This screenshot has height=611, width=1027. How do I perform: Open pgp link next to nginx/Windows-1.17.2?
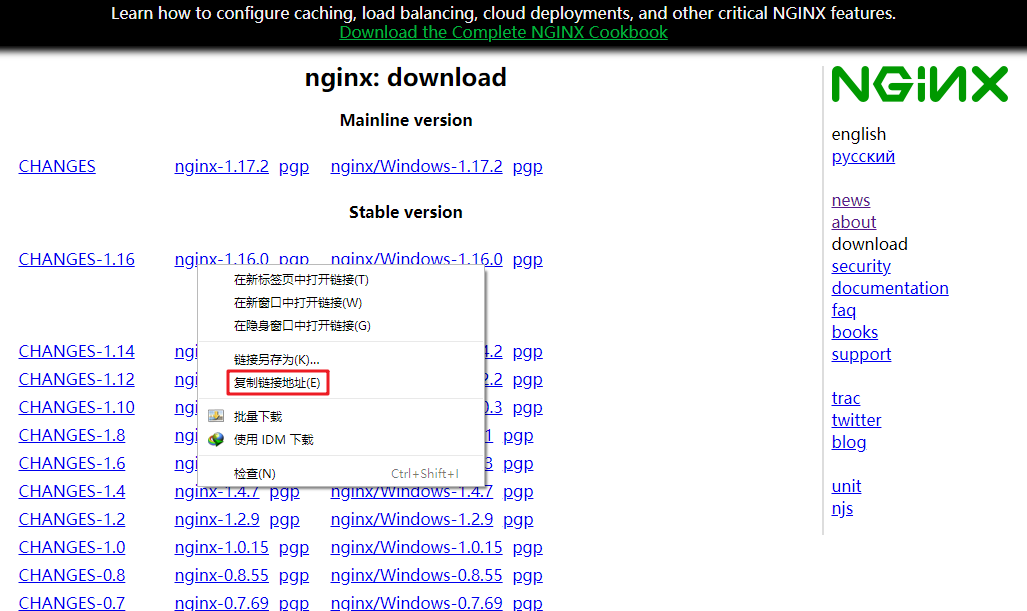click(527, 166)
